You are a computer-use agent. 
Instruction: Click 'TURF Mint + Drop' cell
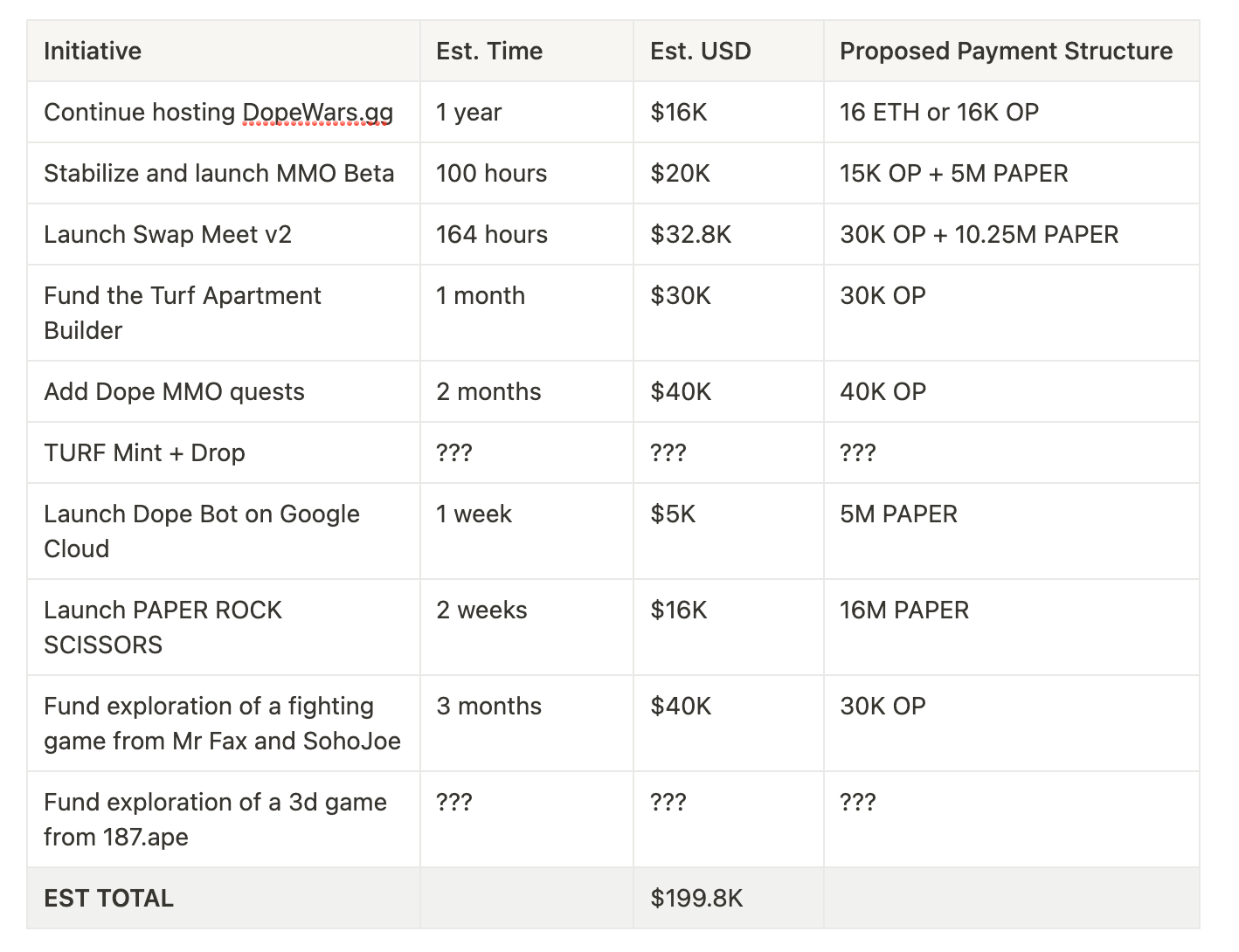click(224, 452)
